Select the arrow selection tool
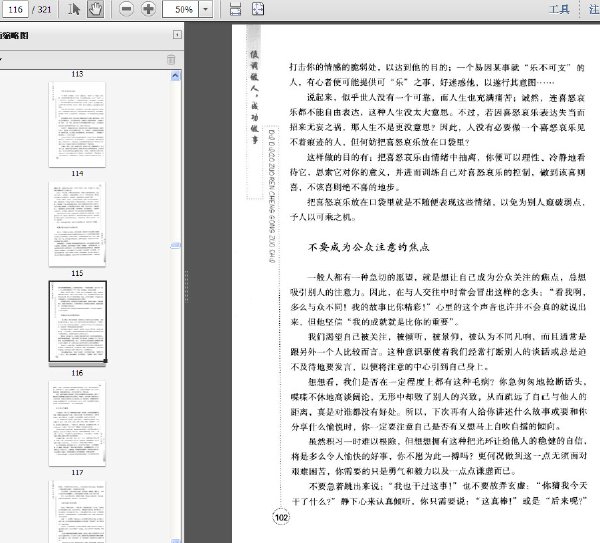The height and width of the screenshot is (543, 600). (74, 9)
